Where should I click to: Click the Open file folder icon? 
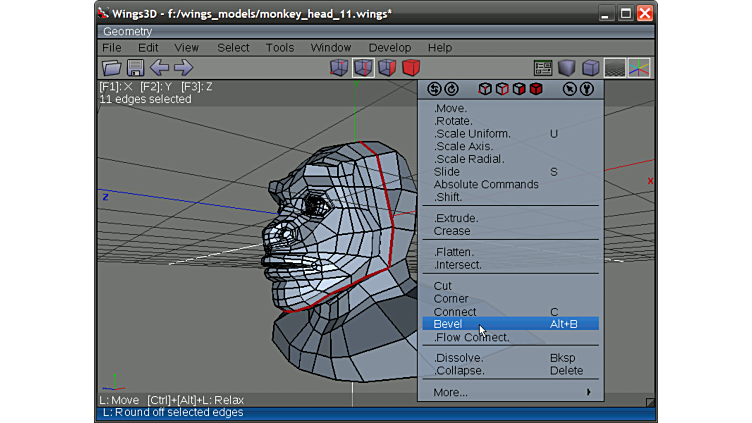(x=112, y=68)
